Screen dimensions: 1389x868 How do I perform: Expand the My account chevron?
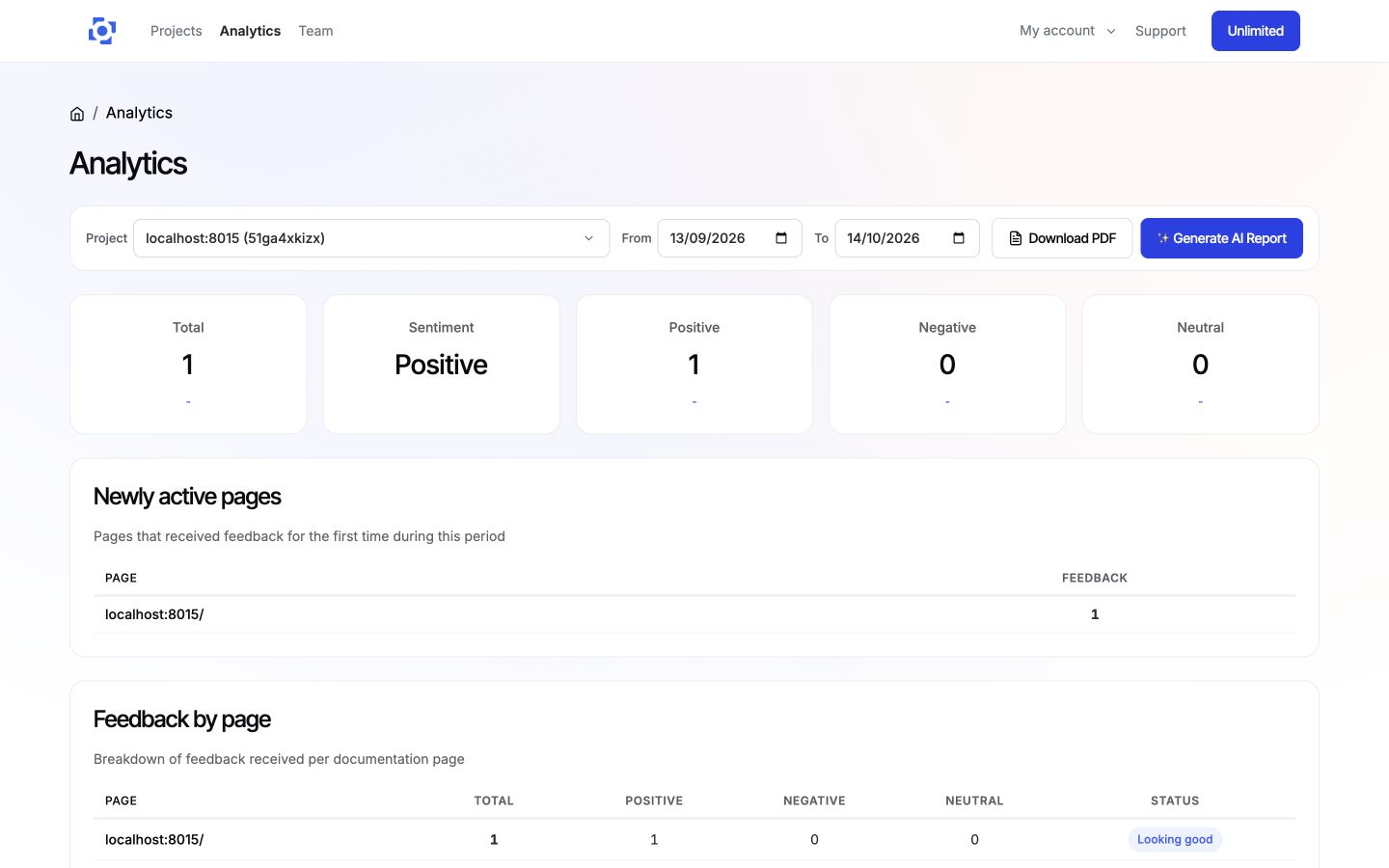point(1111,31)
